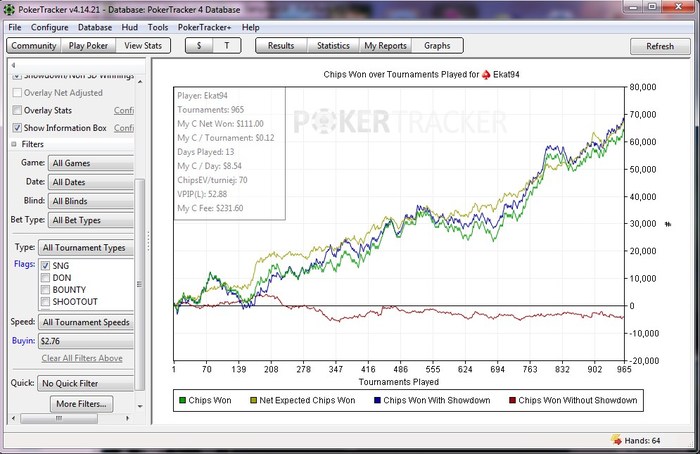This screenshot has width=700, height=454.
Task: Click the sidebar vertical scrollbar thumb
Action: (140, 284)
